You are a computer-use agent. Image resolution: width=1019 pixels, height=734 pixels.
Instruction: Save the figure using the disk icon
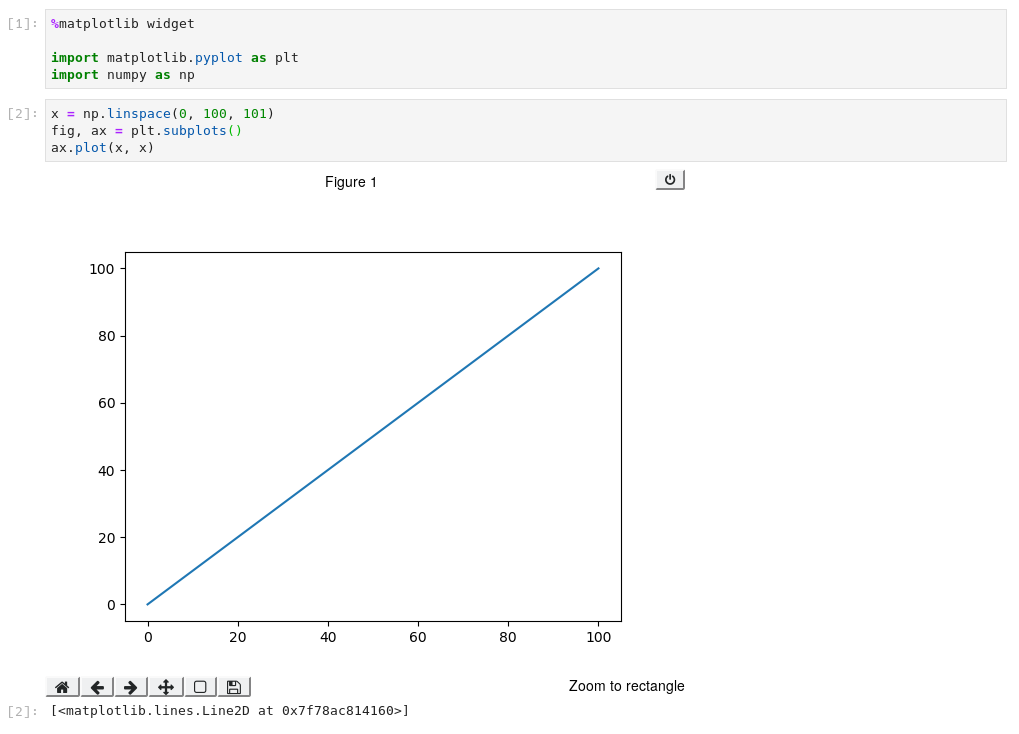pyautogui.click(x=233, y=686)
